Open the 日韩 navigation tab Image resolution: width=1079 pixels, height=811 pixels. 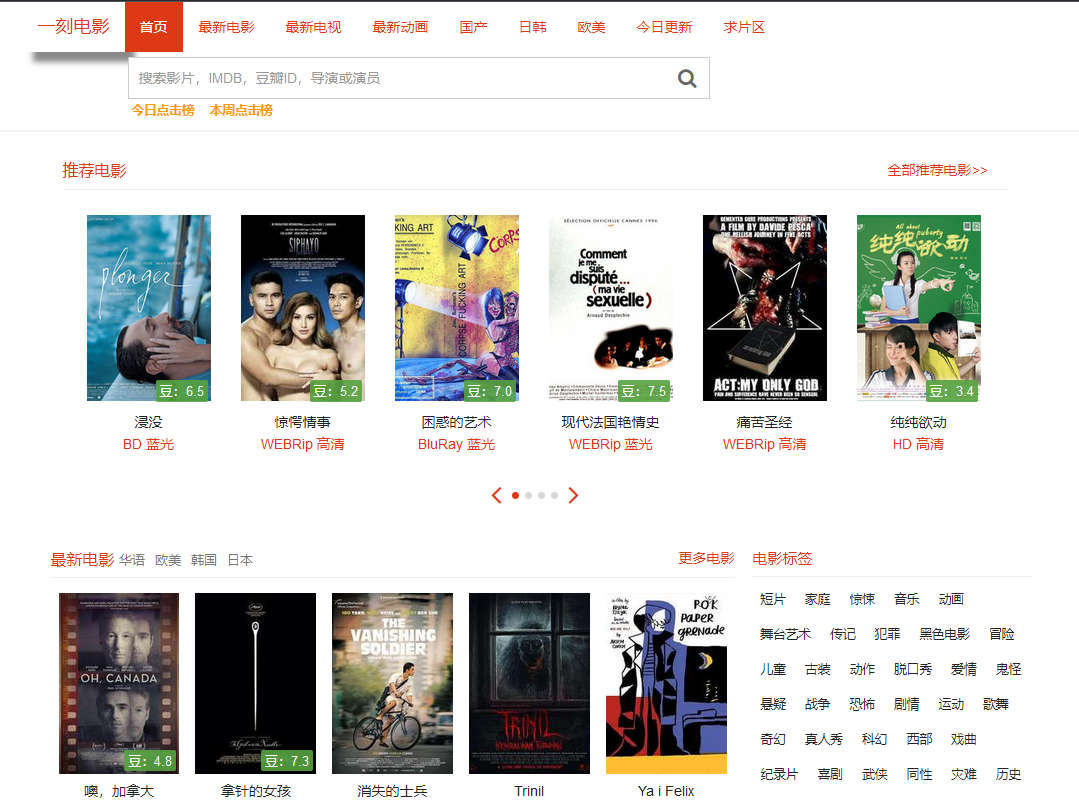click(x=533, y=27)
